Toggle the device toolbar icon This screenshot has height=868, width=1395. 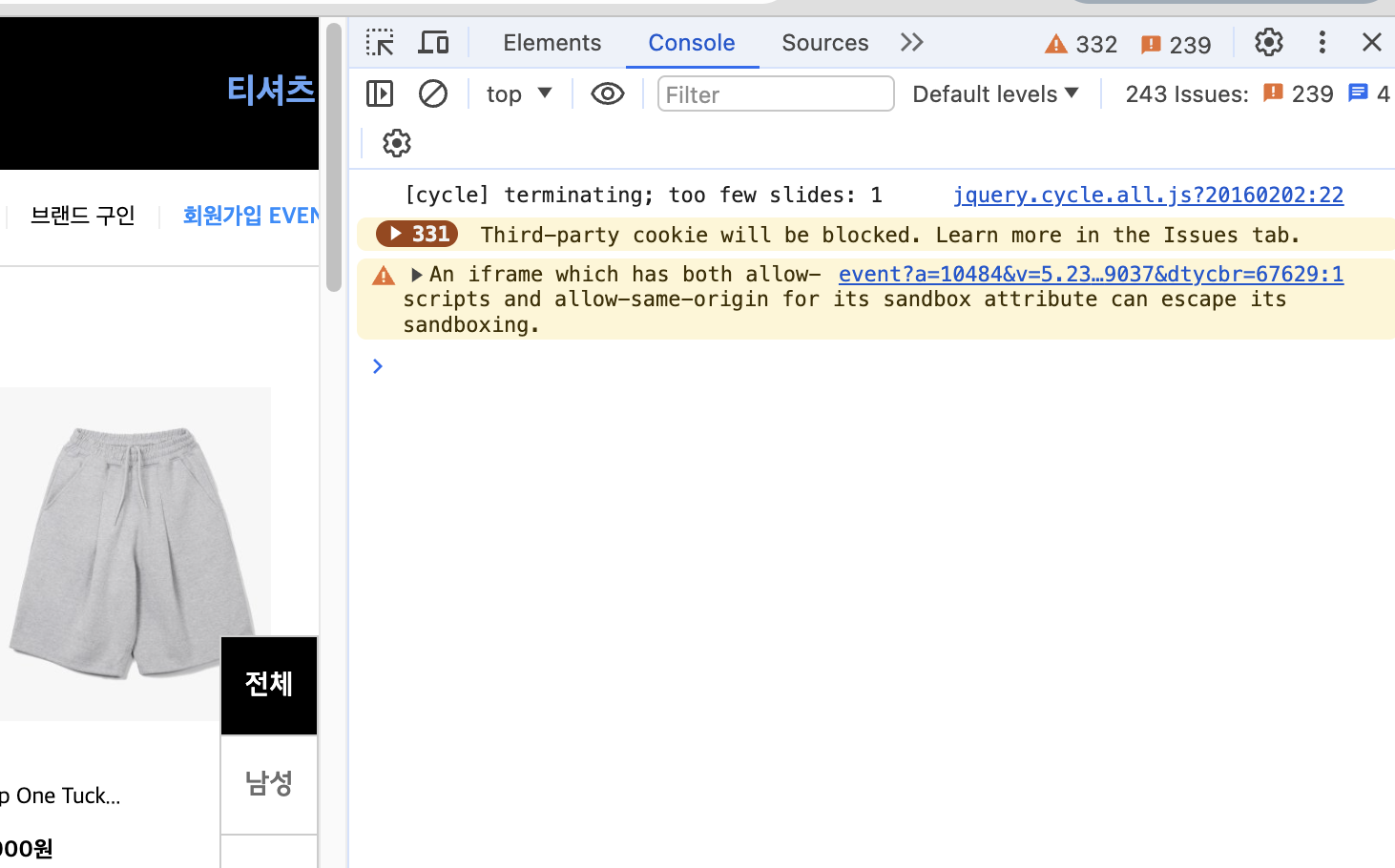click(434, 43)
